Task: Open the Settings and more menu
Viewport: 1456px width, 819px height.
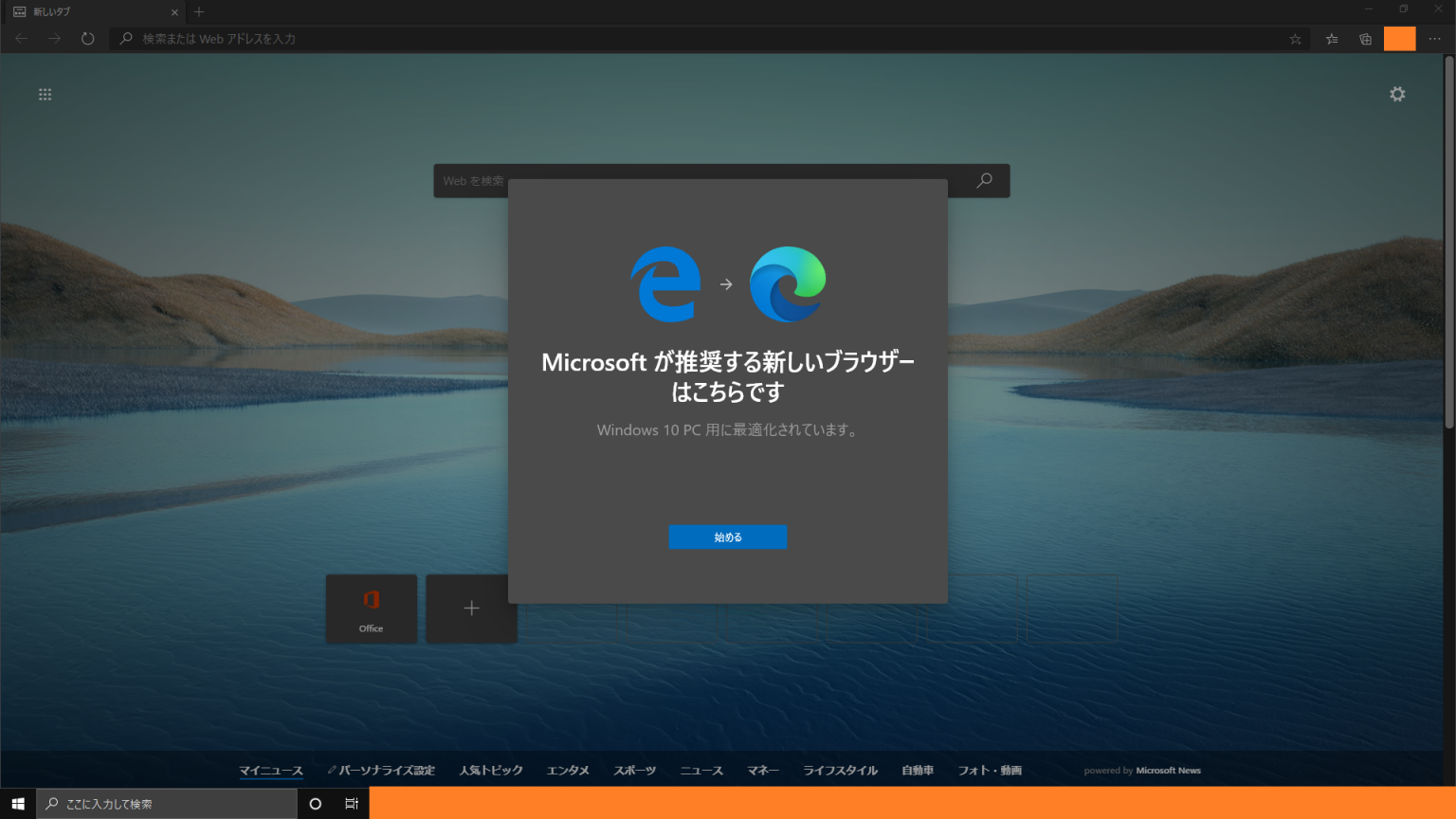Action: [x=1434, y=39]
